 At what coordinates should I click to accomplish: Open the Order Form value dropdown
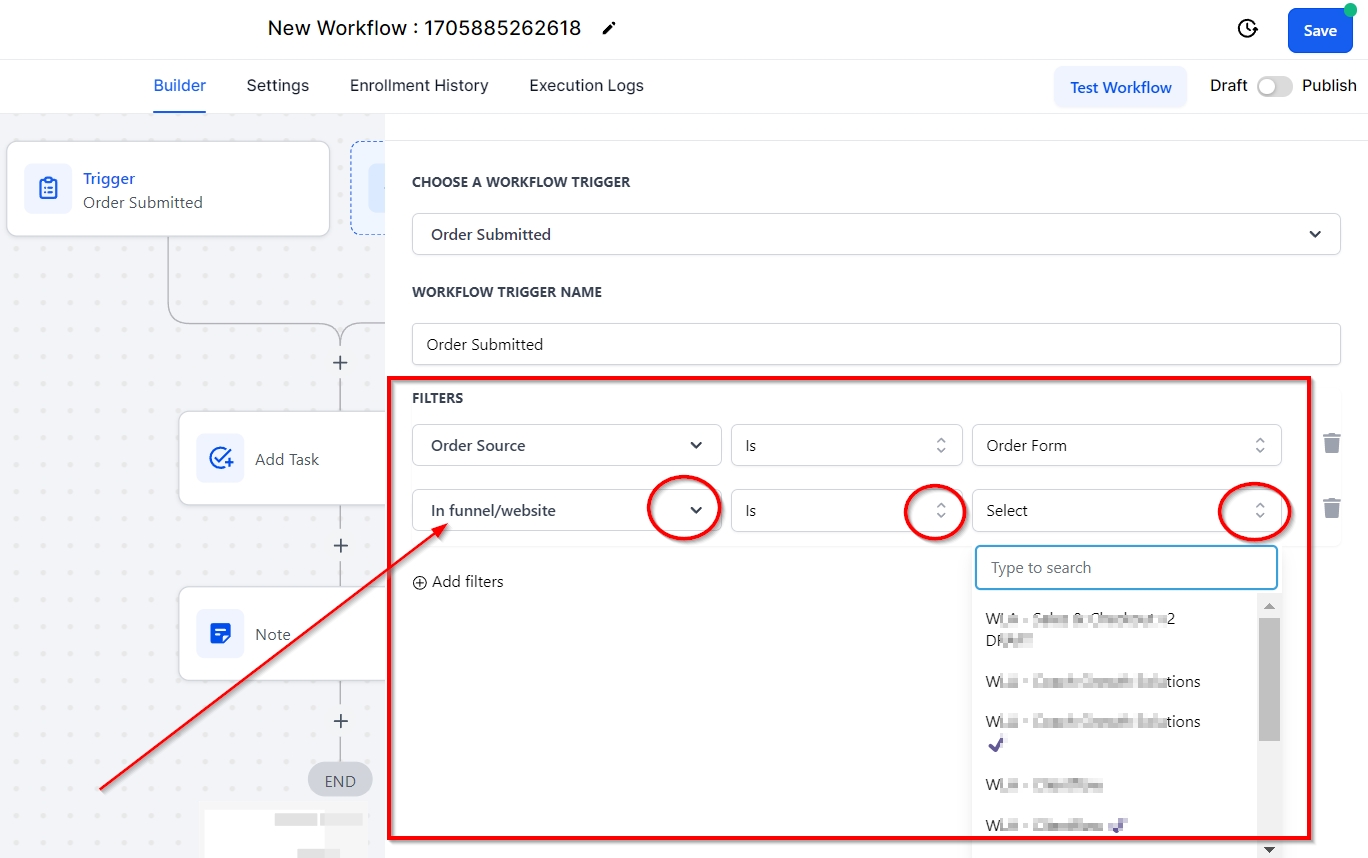pos(1126,445)
